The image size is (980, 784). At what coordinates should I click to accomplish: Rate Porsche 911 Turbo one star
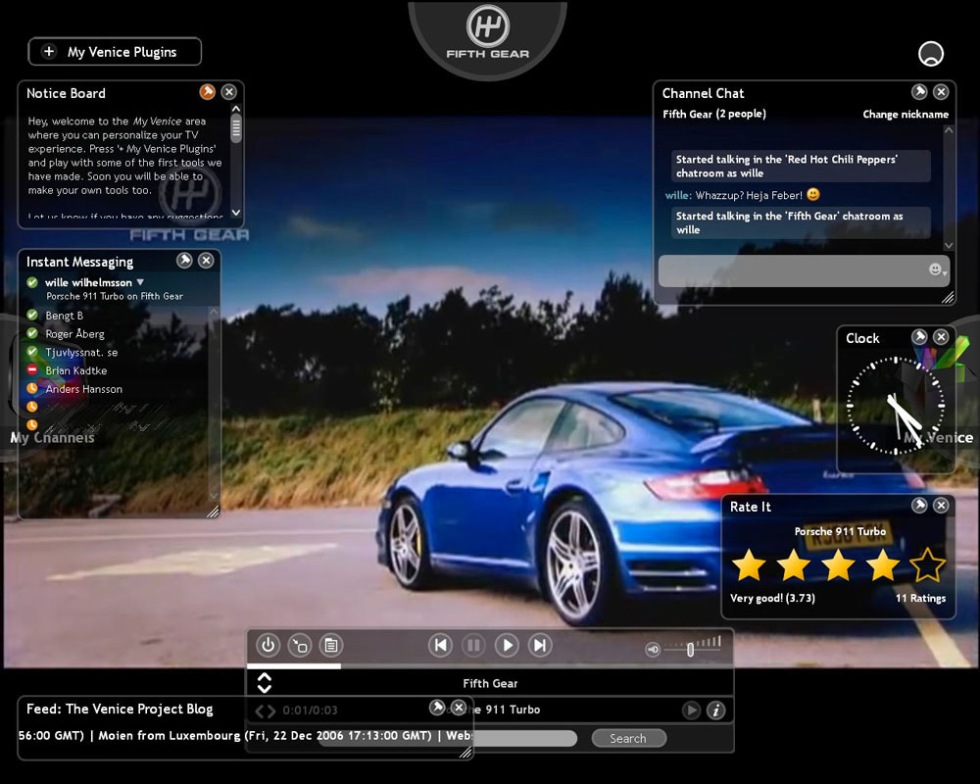(x=749, y=565)
